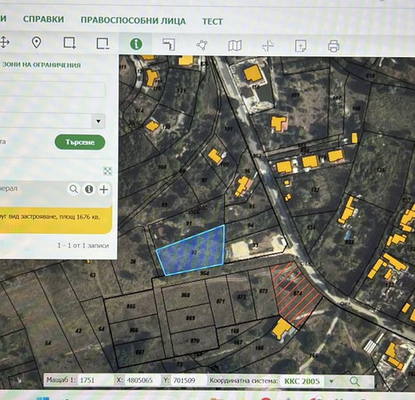Screen dimensions: 415x400
Task: Select the measure angle line tool
Action: click(x=169, y=44)
